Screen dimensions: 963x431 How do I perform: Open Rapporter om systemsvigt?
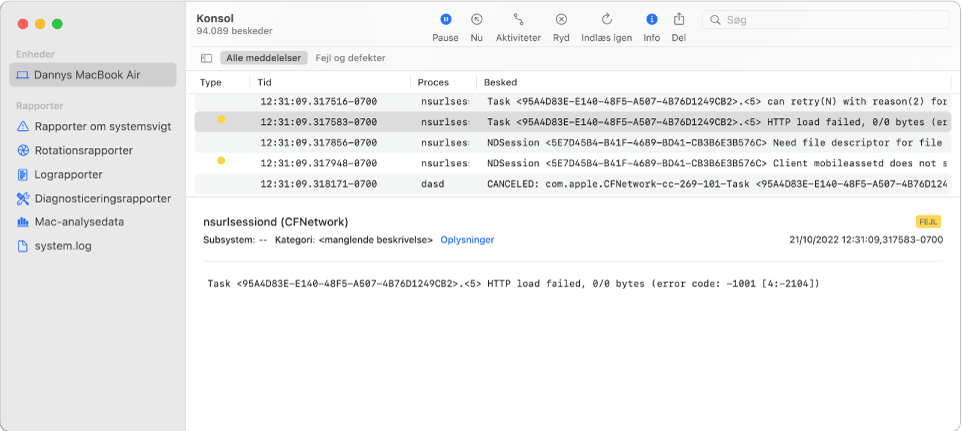(93, 126)
